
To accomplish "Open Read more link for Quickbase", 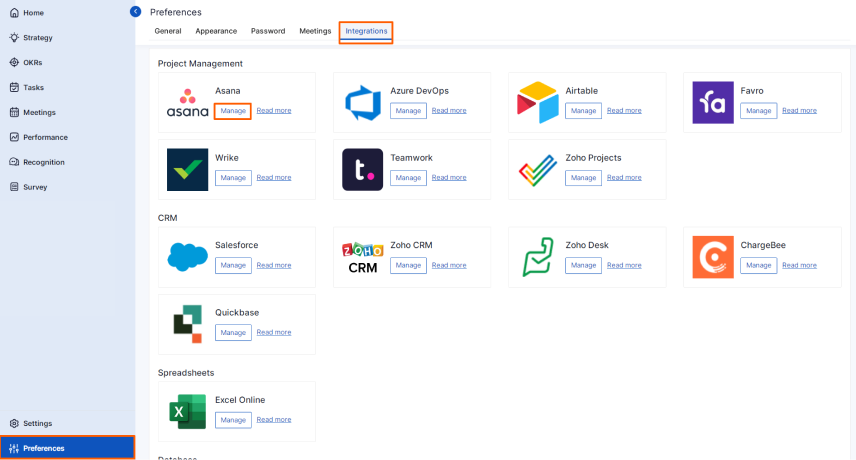I will (274, 332).
